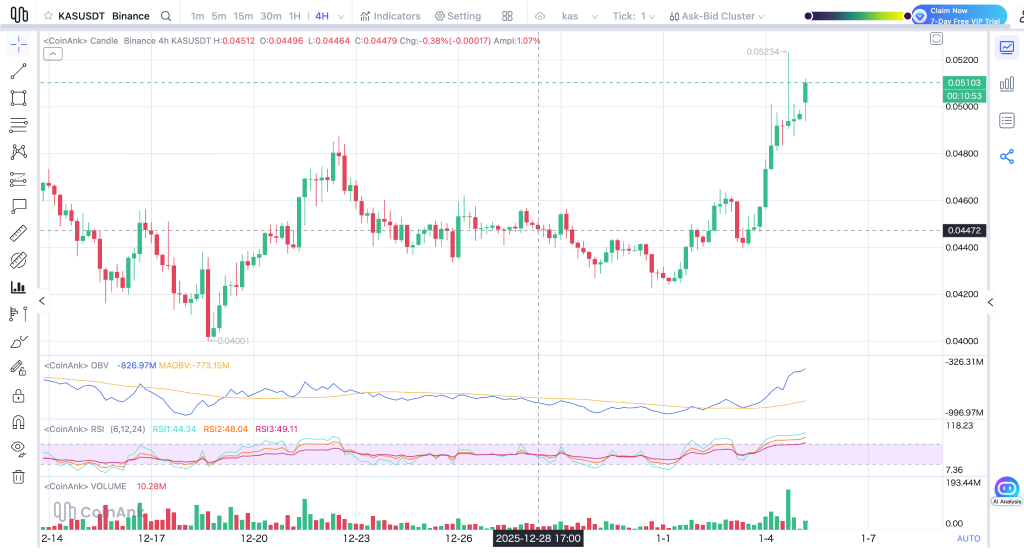Switch to the 15m timeframe
Image resolution: width=1024 pixels, height=553 pixels.
243,16
